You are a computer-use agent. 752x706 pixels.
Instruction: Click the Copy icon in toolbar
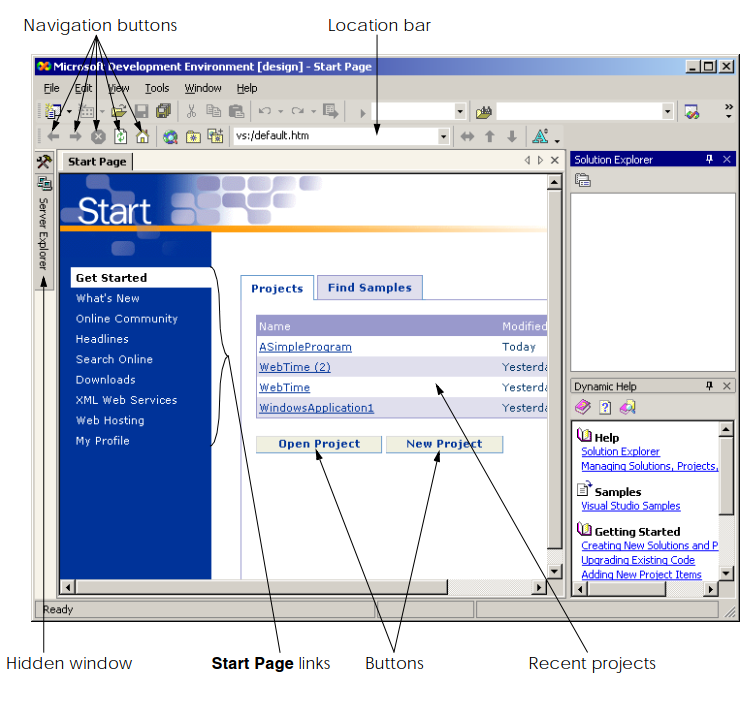tap(213, 111)
